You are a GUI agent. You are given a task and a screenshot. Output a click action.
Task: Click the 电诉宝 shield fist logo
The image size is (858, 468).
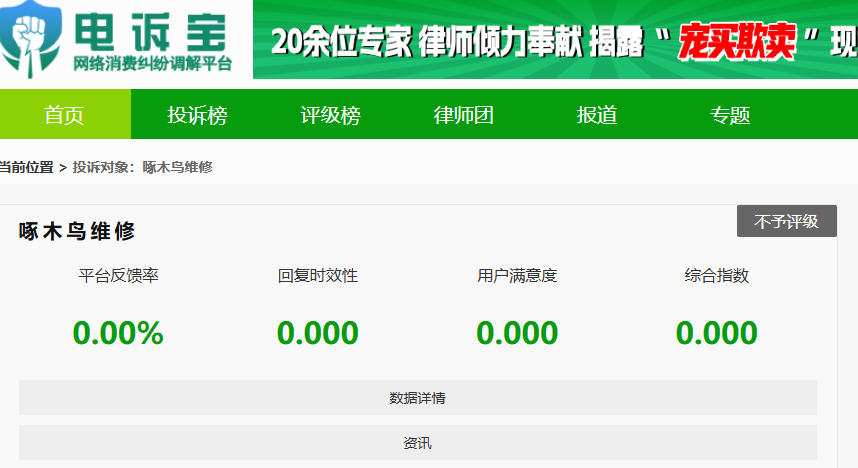pyautogui.click(x=30, y=39)
